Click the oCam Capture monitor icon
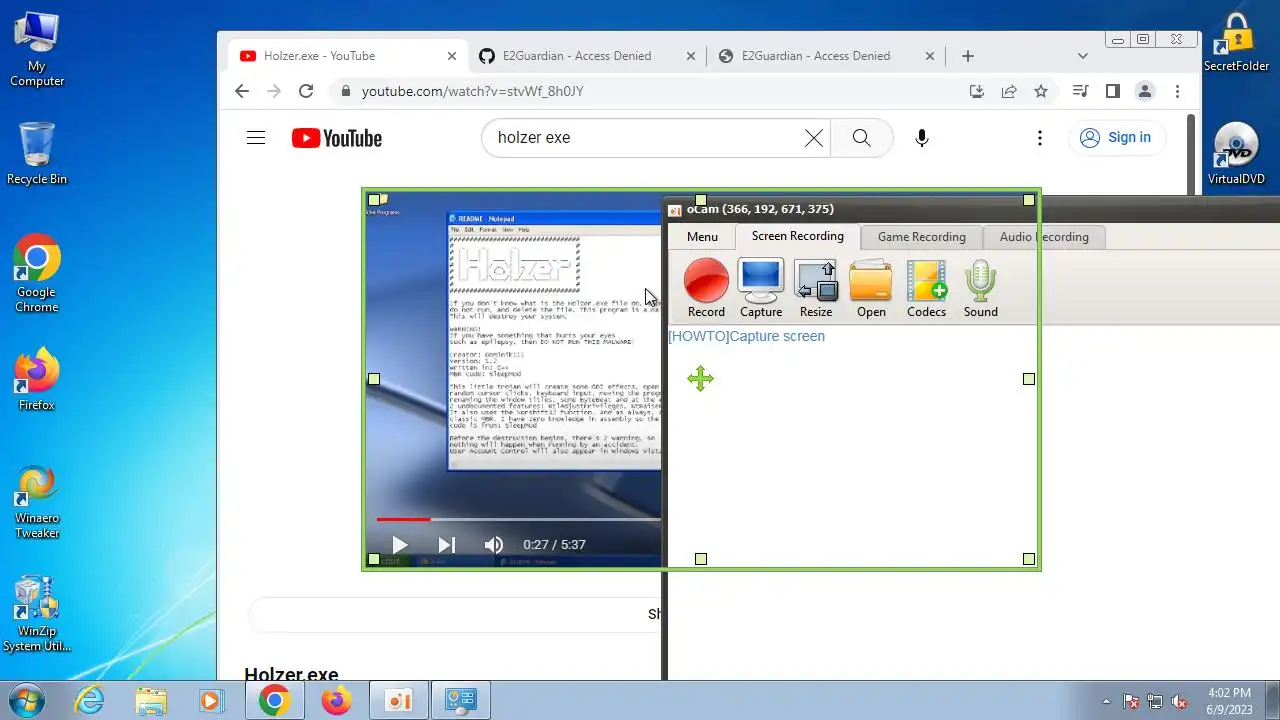Viewport: 1280px width, 720px height. (x=760, y=289)
